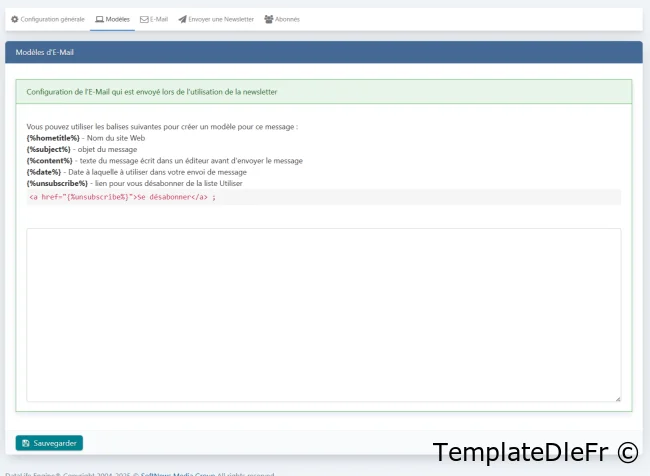
Task: Go to Envoyer une Newsletter tab
Action: [x=221, y=19]
